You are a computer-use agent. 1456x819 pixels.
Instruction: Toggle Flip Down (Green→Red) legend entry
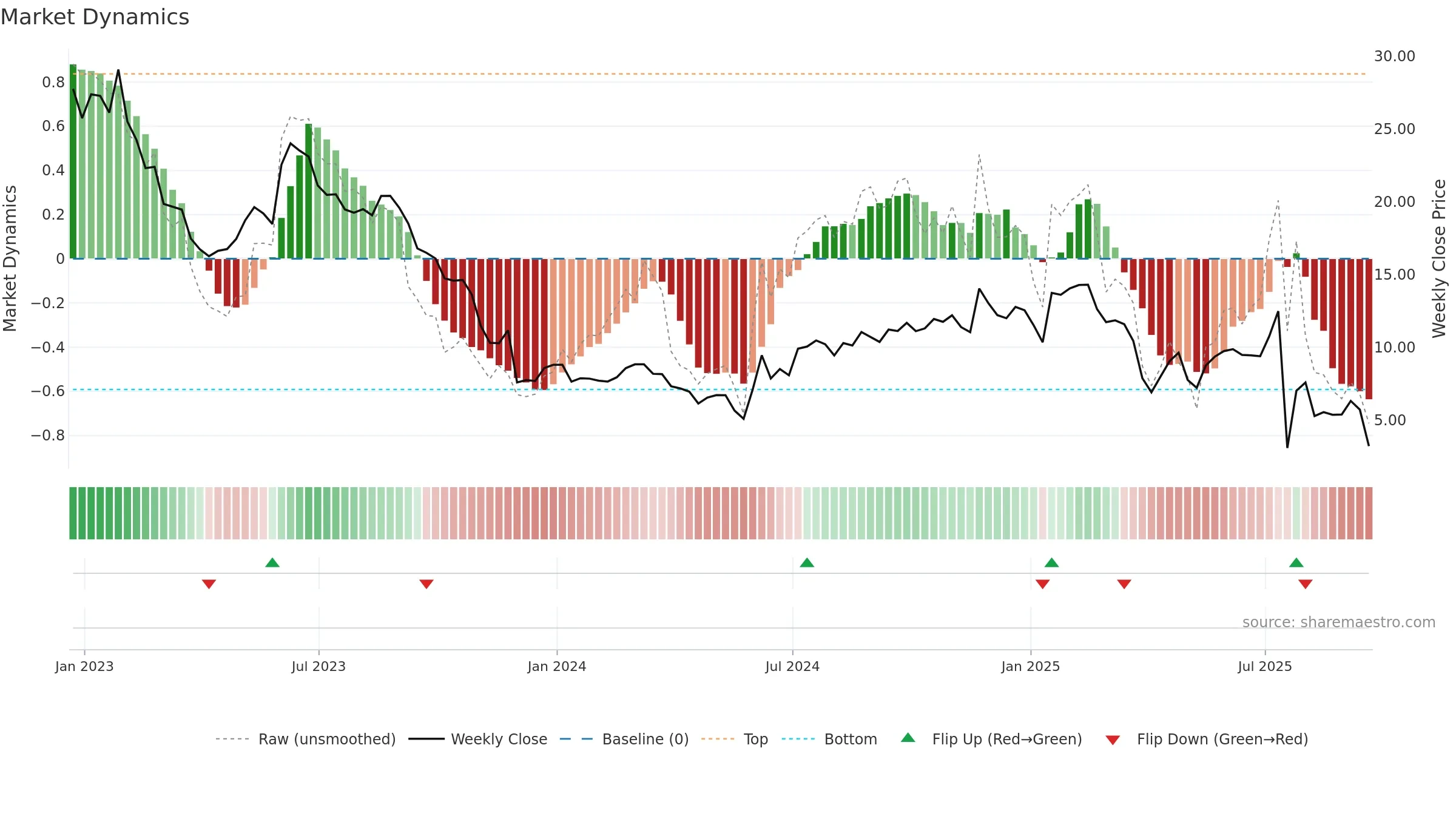1206,739
